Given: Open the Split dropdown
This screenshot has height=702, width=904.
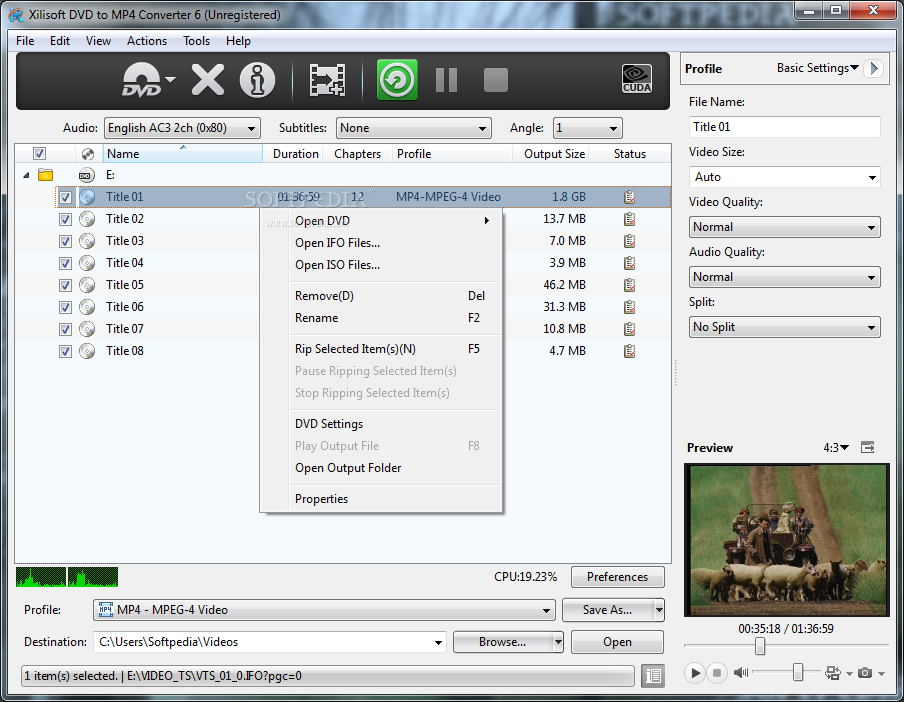Looking at the screenshot, I should point(784,327).
